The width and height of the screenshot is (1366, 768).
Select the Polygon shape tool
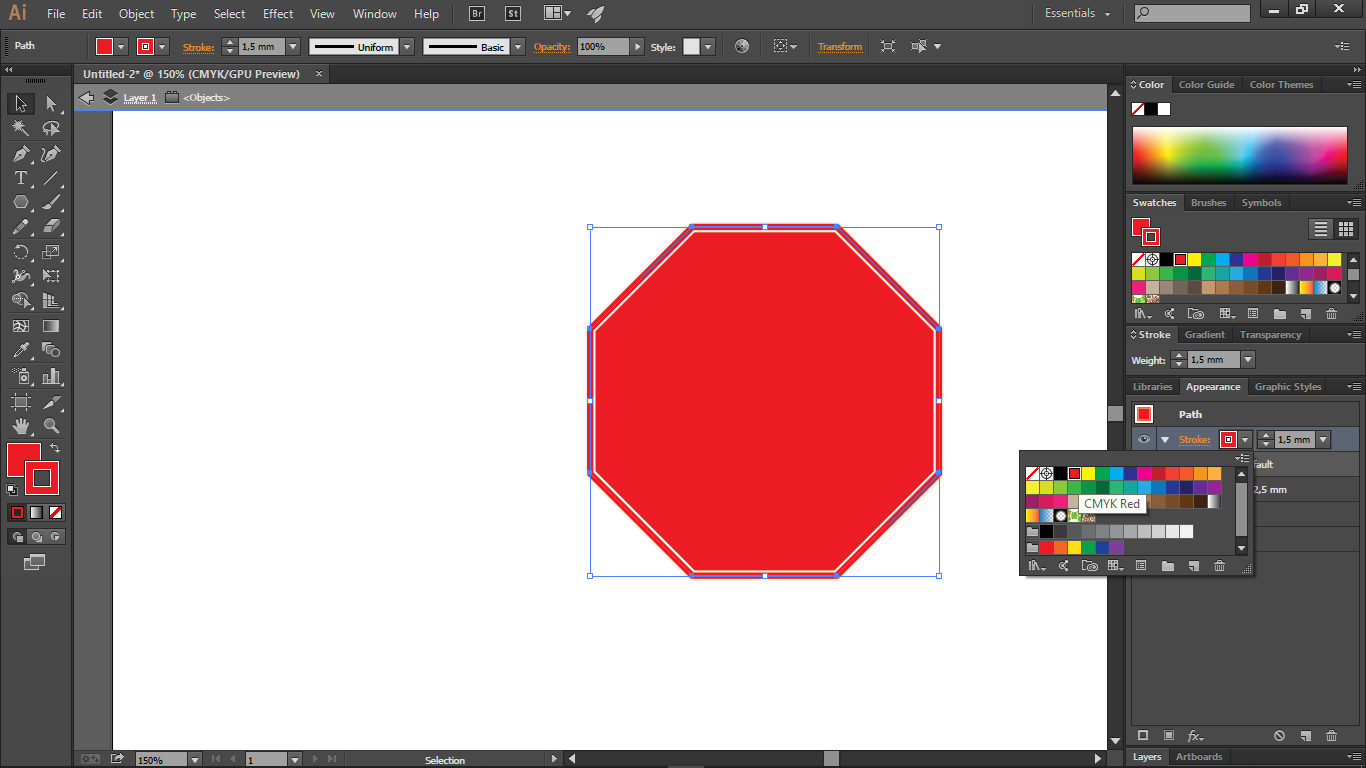click(x=20, y=203)
